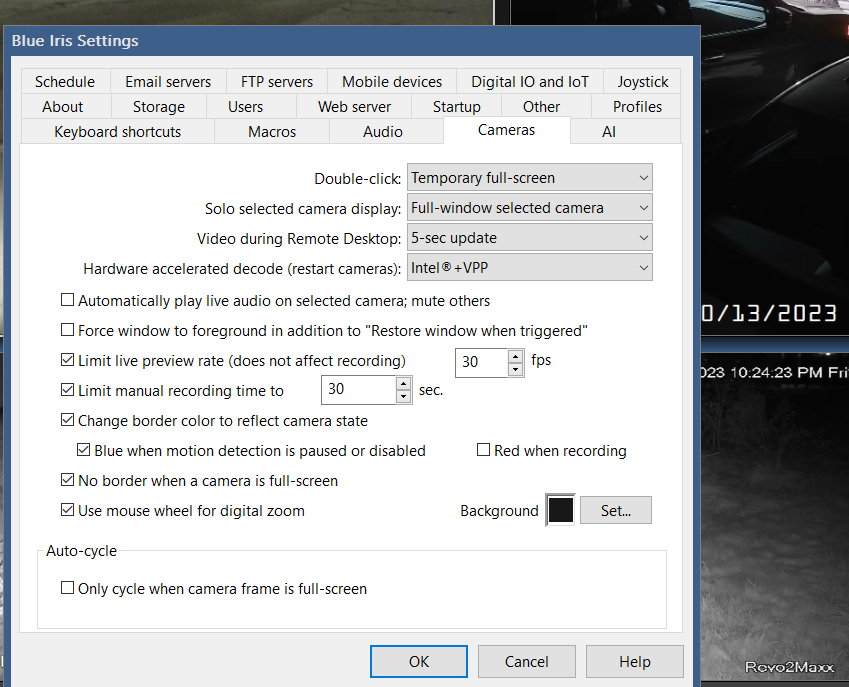Click the Set... background button
The width and height of the screenshot is (849, 687).
tap(616, 510)
